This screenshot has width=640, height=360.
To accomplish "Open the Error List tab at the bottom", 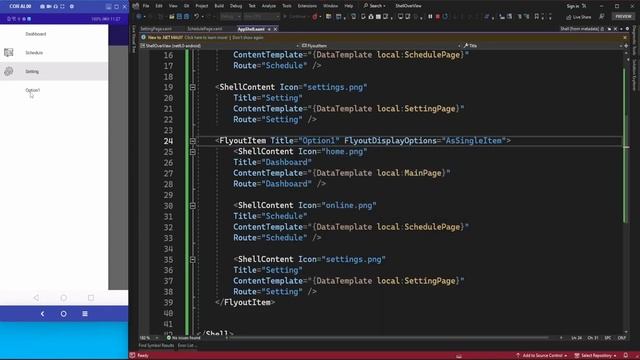I will pos(186,346).
